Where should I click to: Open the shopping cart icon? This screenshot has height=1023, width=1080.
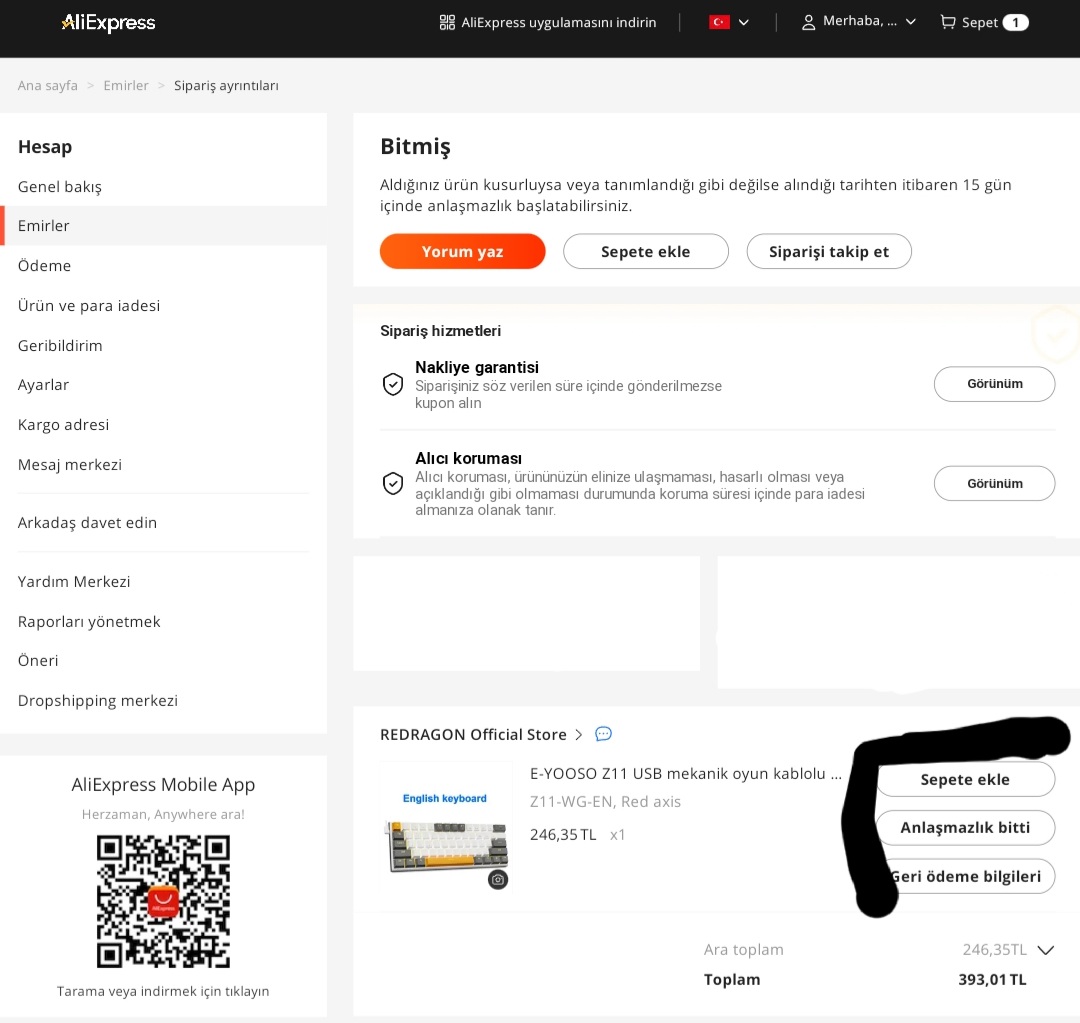948,22
